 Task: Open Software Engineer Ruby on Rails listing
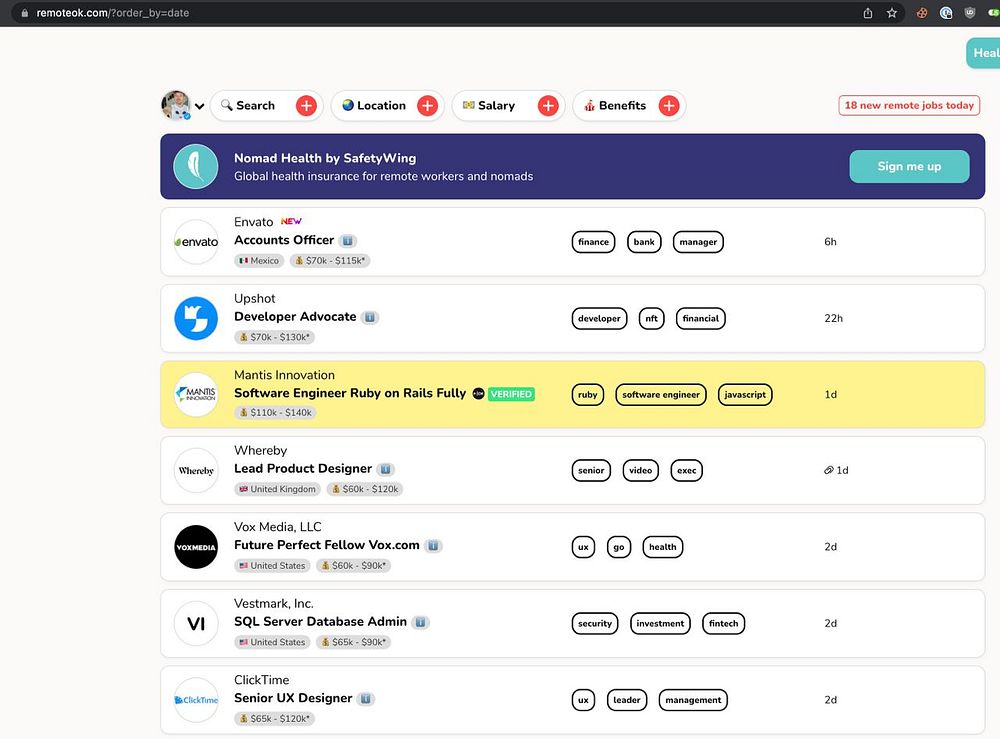click(350, 393)
